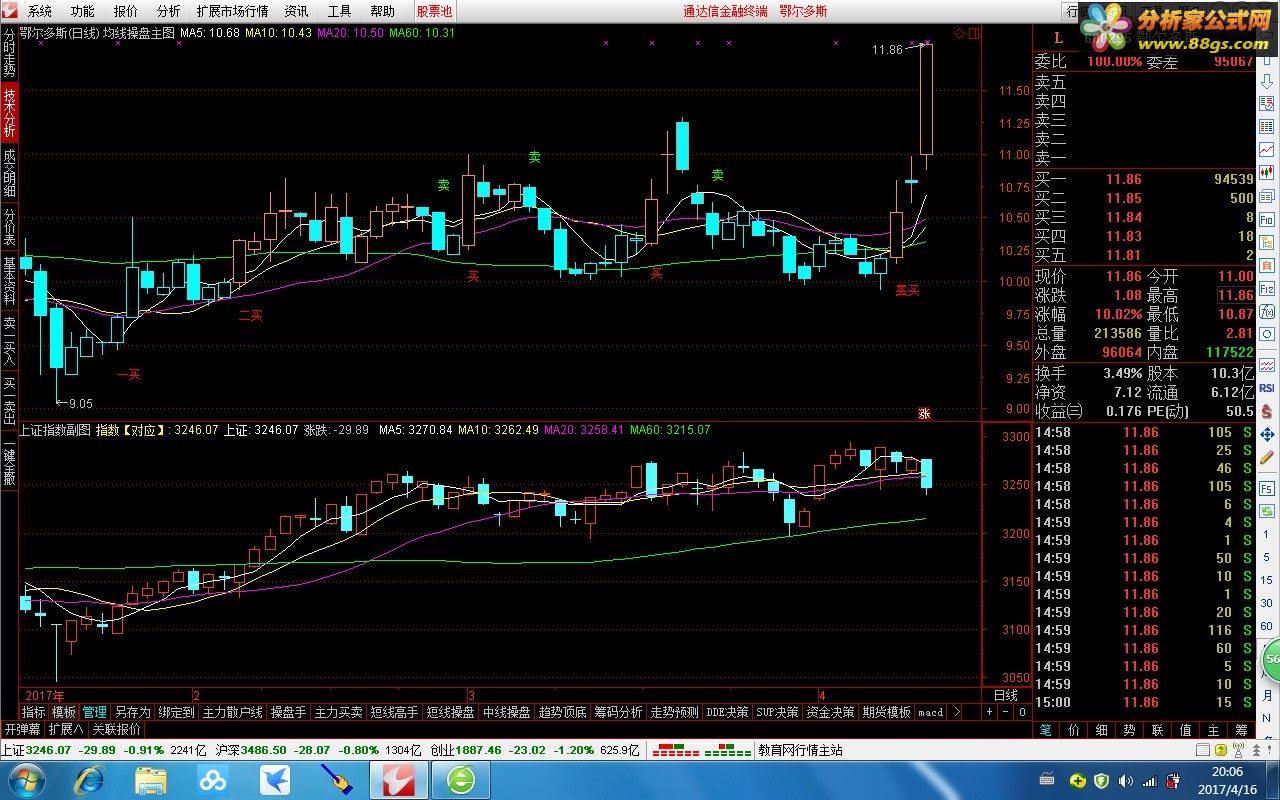The width and height of the screenshot is (1280, 800).
Task: Open the time-sharing line chart icon
Action: [x=1267, y=149]
